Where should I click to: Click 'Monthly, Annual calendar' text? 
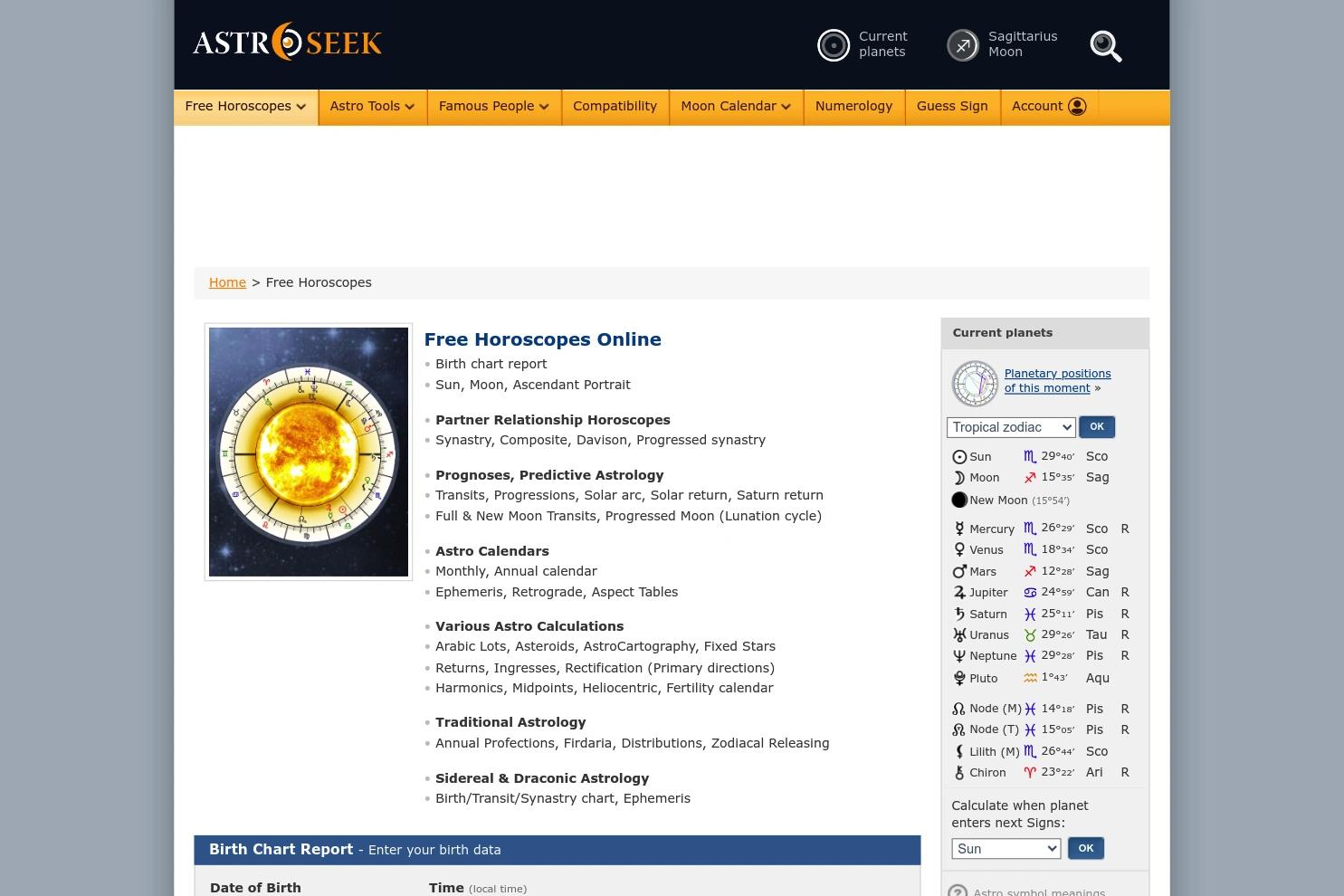pyautogui.click(x=516, y=571)
